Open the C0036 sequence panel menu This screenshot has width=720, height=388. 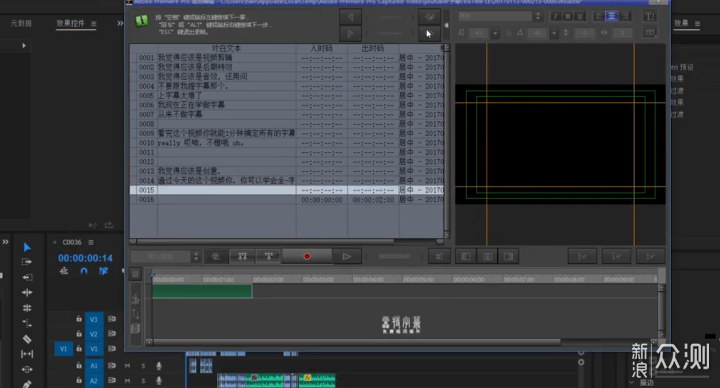click(x=91, y=242)
